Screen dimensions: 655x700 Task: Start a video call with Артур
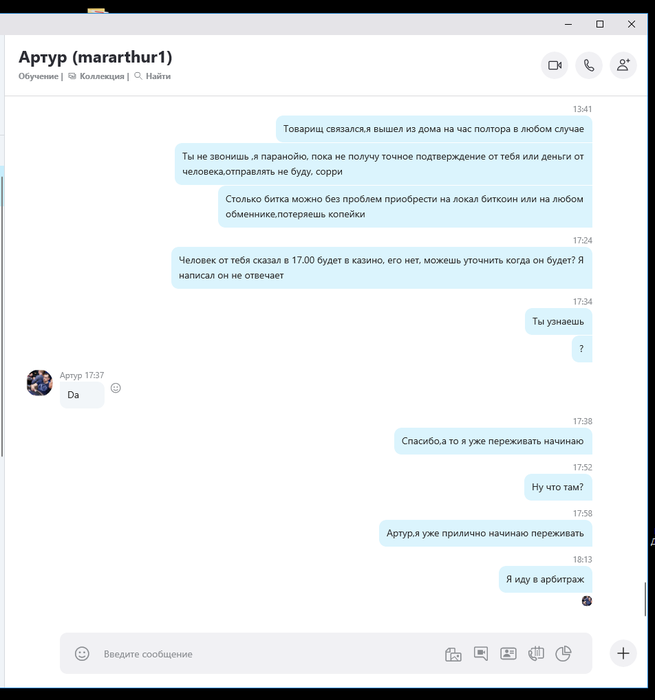pos(555,66)
